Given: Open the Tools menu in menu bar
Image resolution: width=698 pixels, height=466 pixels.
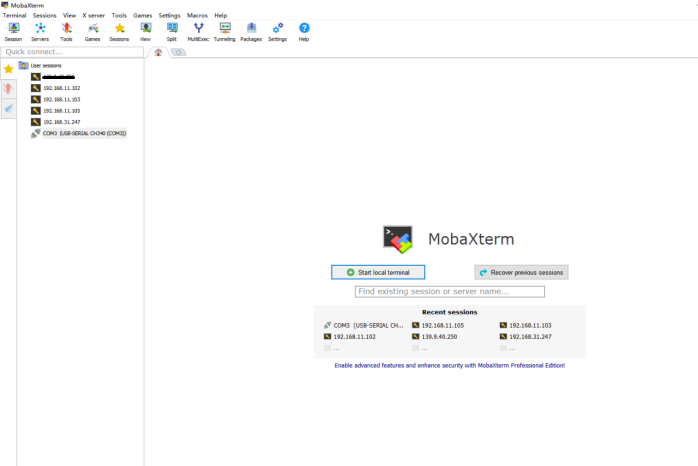Looking at the screenshot, I should point(119,15).
